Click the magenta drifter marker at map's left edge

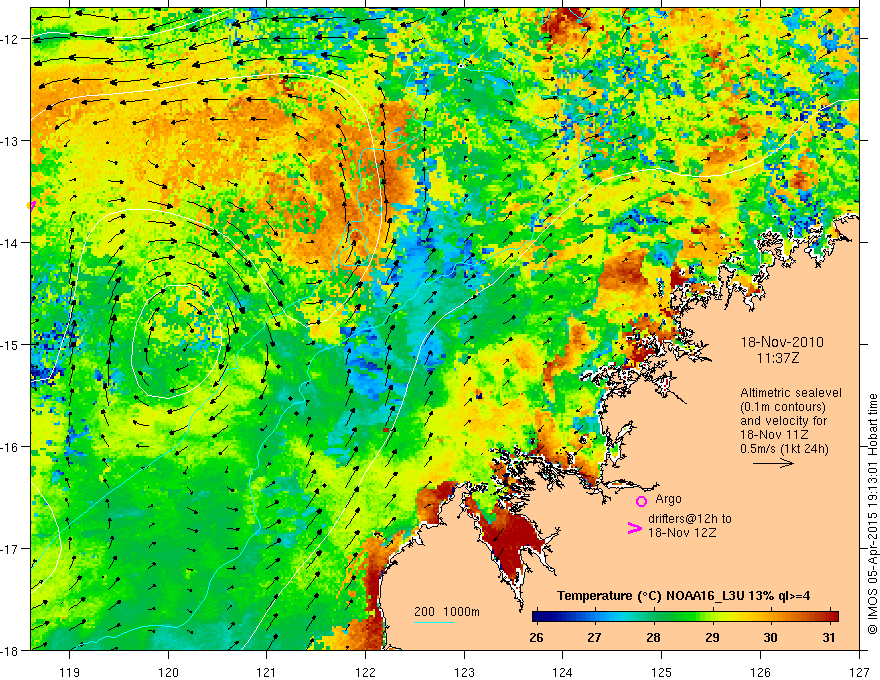32,205
